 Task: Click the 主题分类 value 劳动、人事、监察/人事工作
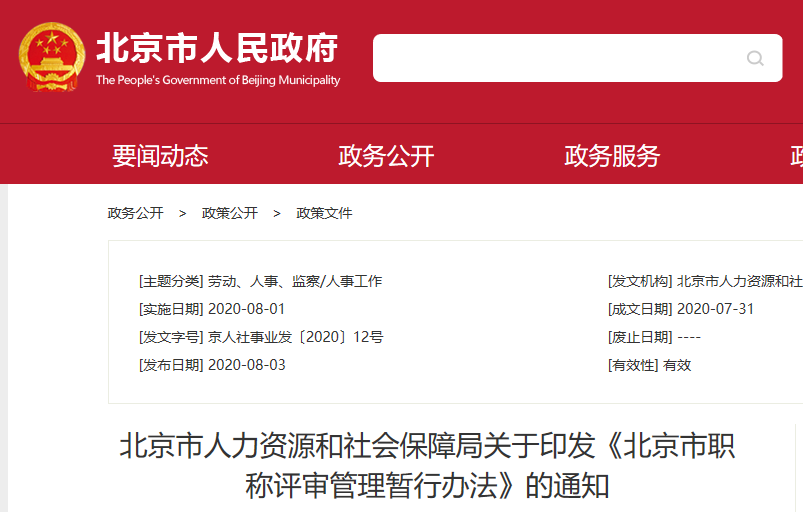coord(295,281)
